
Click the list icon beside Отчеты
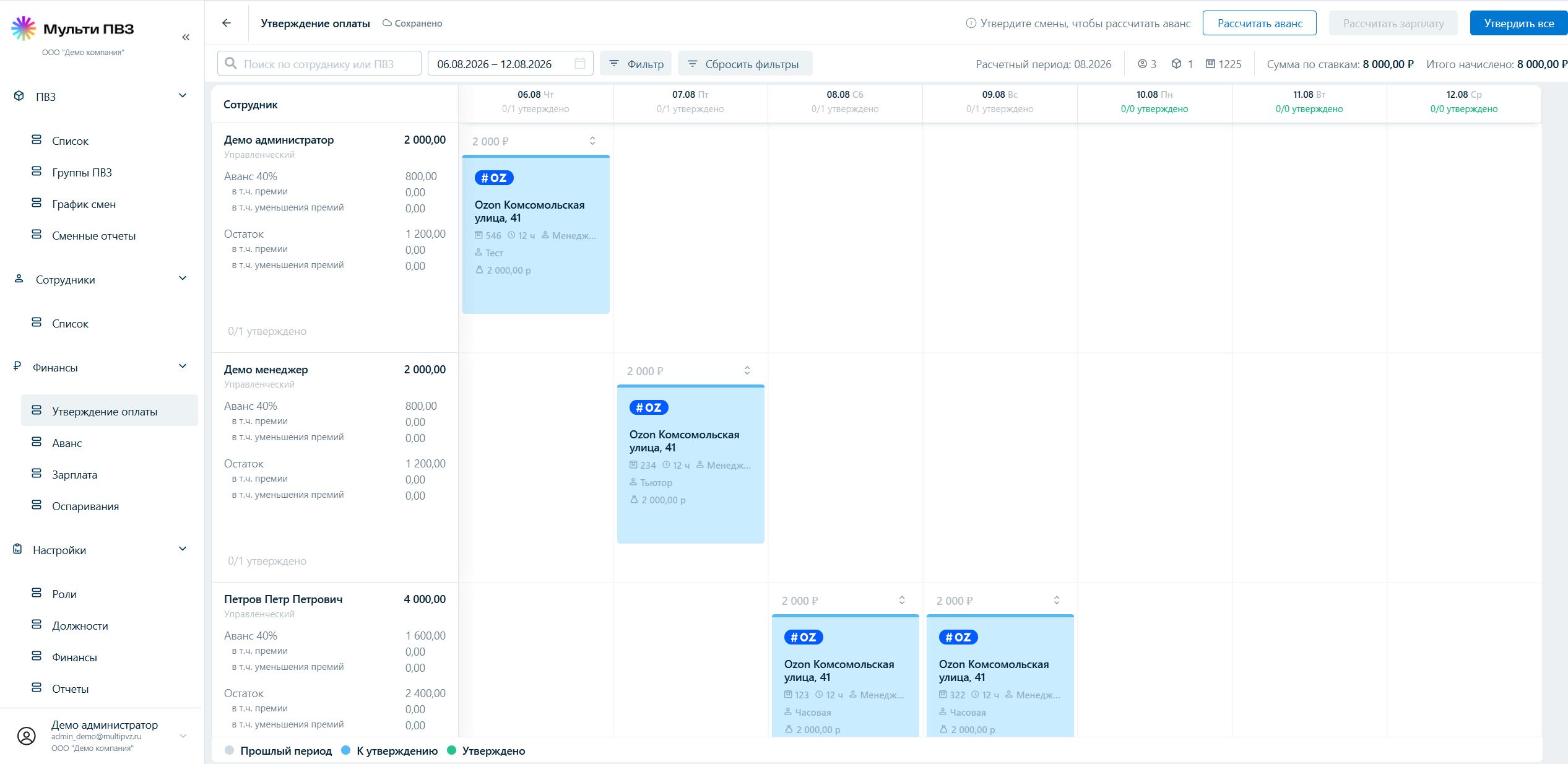(37, 688)
